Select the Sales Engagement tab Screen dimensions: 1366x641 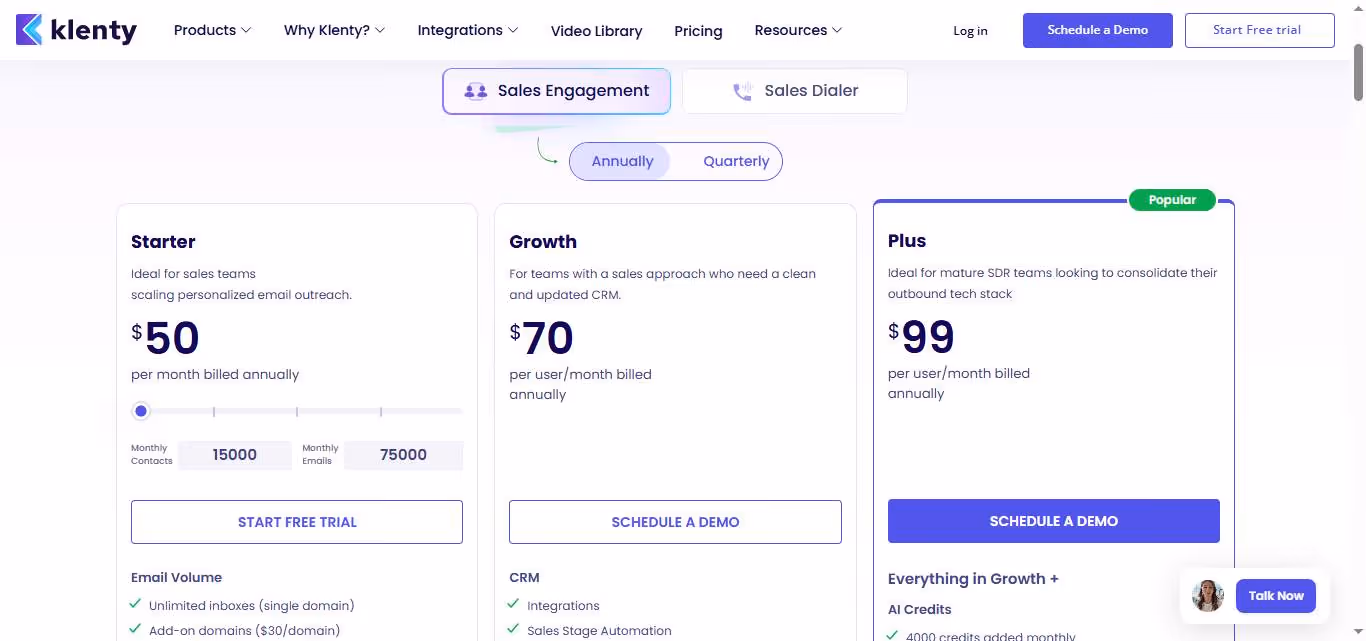point(557,91)
